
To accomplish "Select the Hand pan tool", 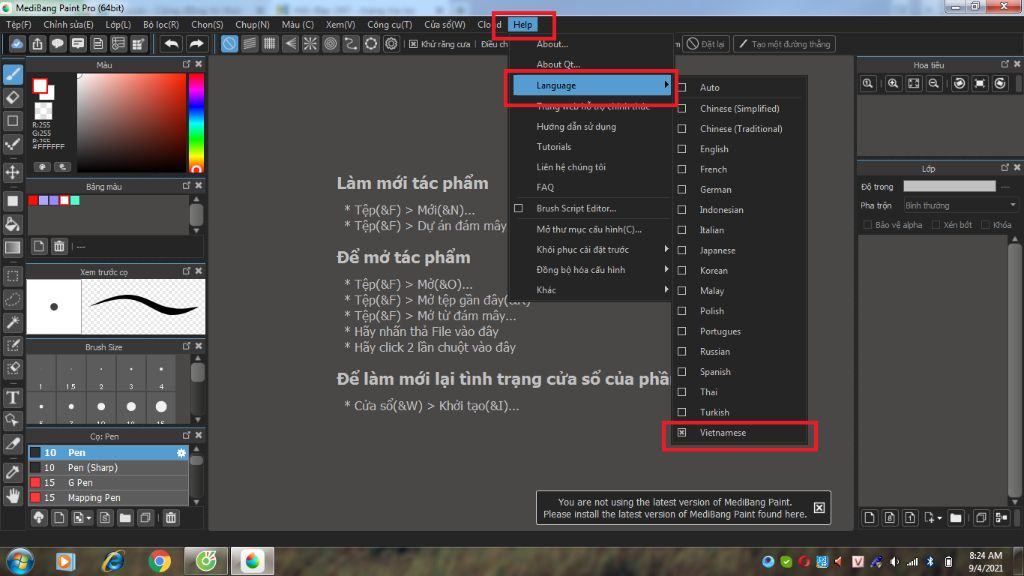I will (12, 496).
